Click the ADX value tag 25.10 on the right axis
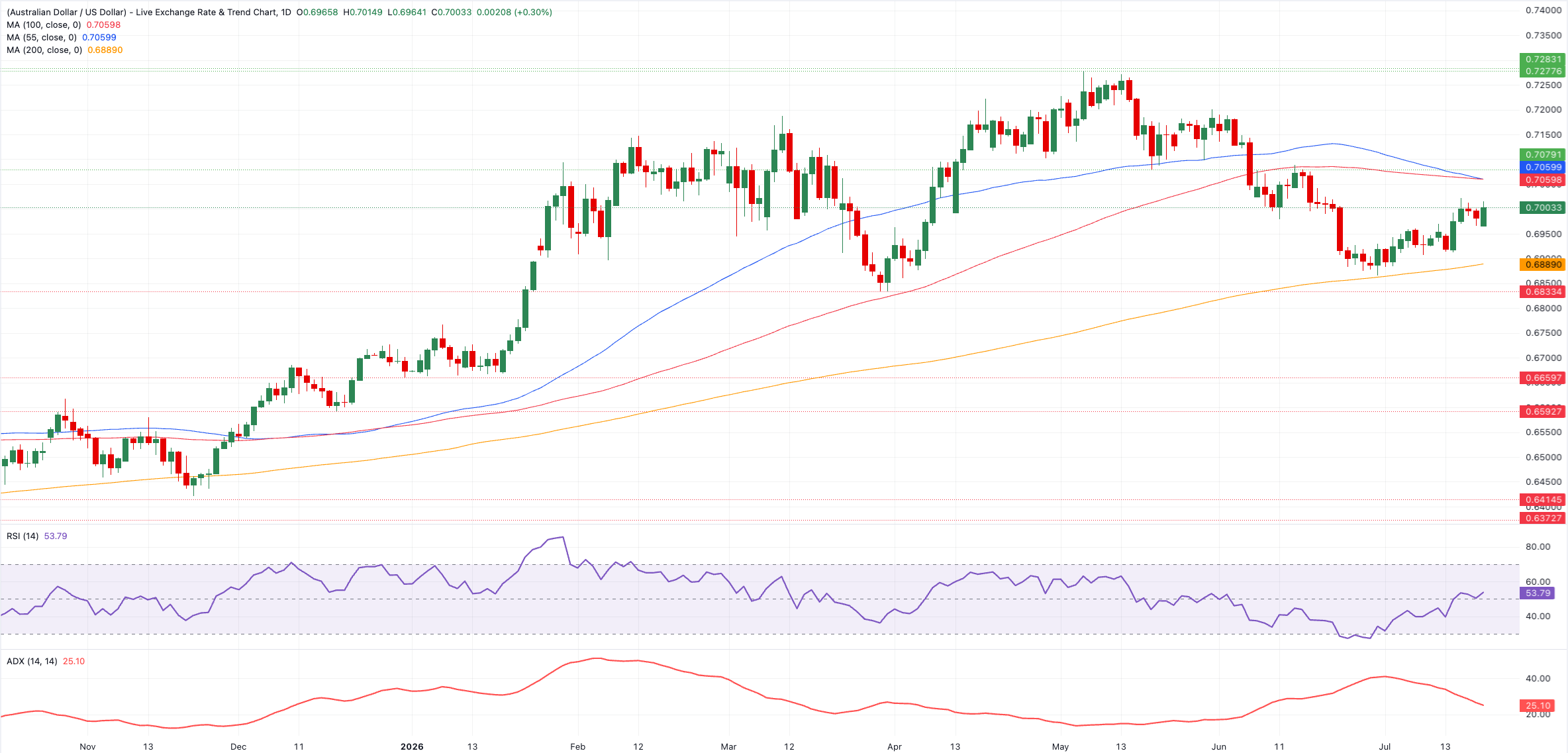This screenshot has width=1568, height=753. click(1538, 705)
